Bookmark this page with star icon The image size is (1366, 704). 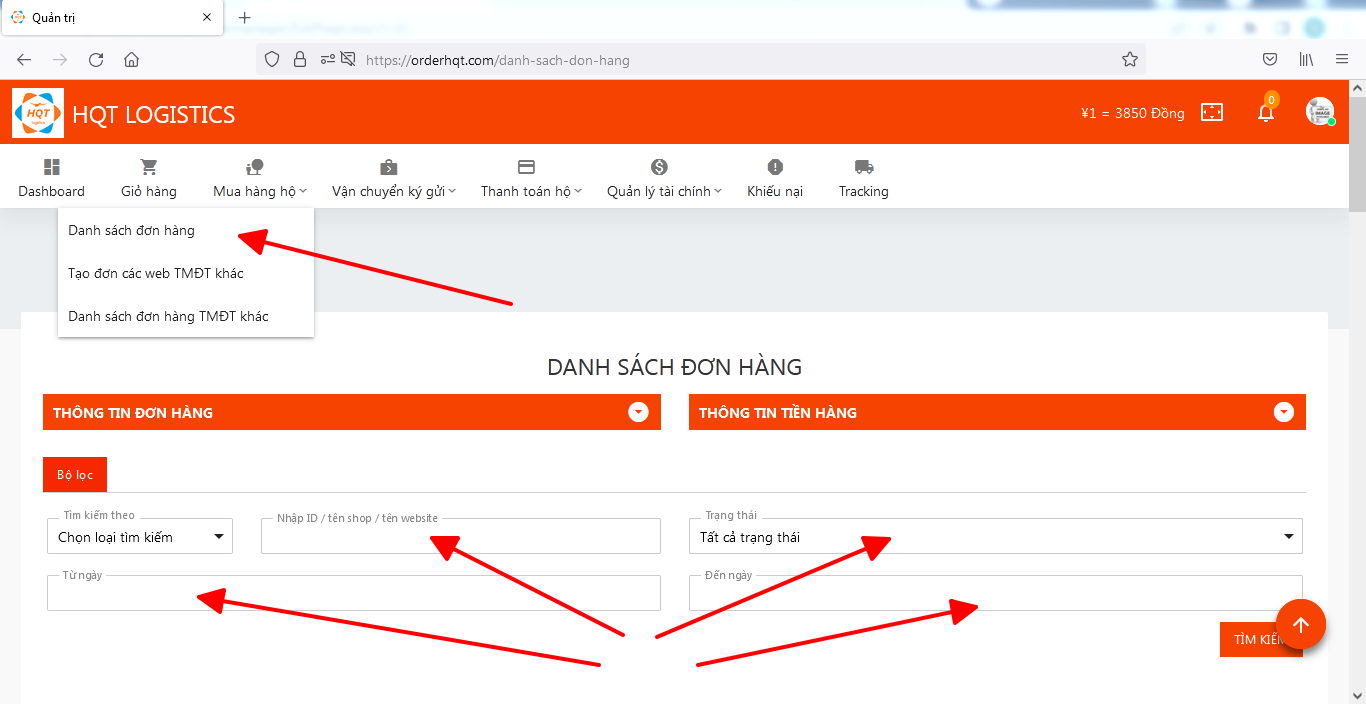pos(1130,60)
